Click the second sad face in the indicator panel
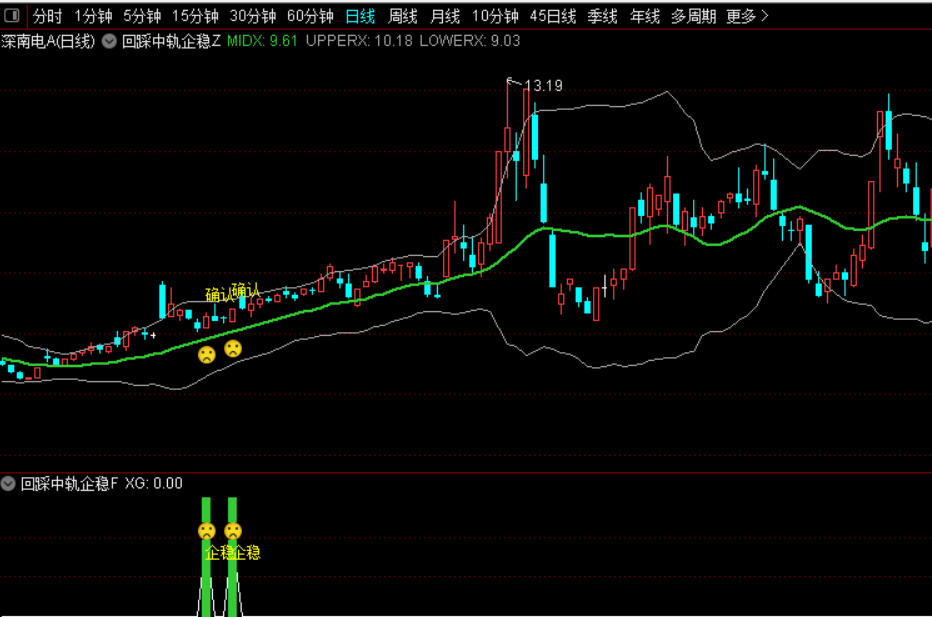The width and height of the screenshot is (932, 617). pyautogui.click(x=233, y=531)
